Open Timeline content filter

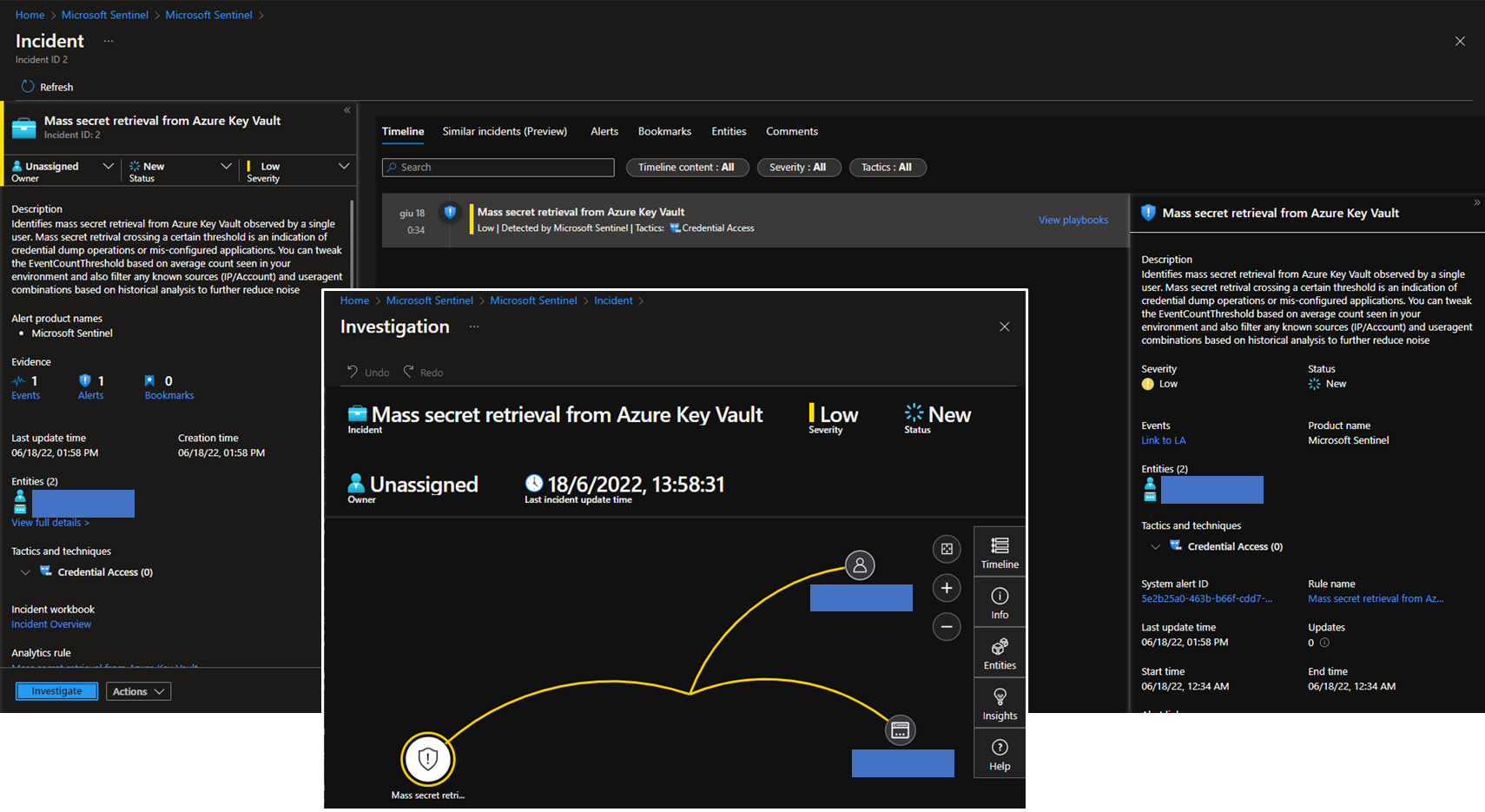(686, 168)
